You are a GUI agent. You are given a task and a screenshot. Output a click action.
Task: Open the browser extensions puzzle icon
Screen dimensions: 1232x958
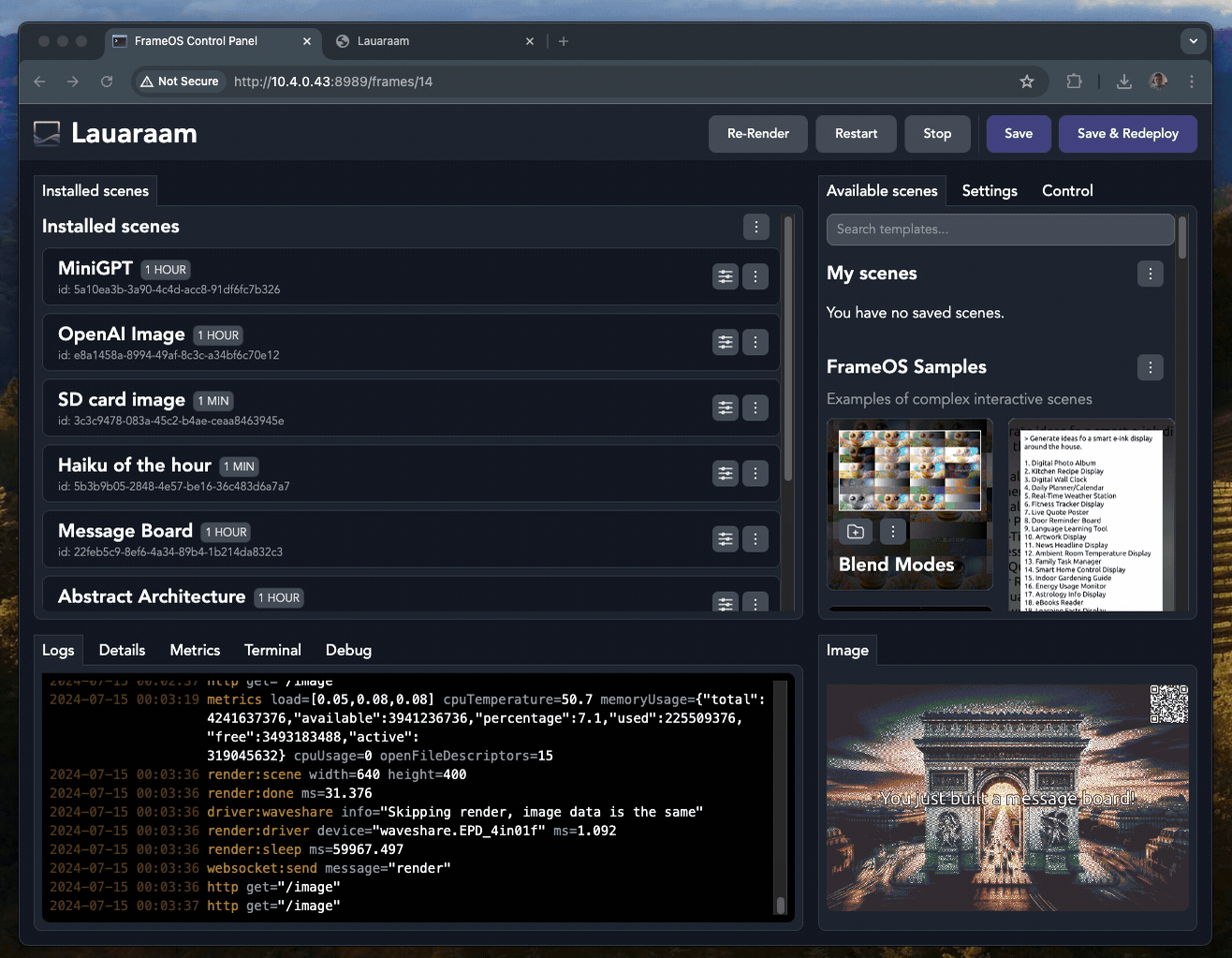(x=1074, y=81)
